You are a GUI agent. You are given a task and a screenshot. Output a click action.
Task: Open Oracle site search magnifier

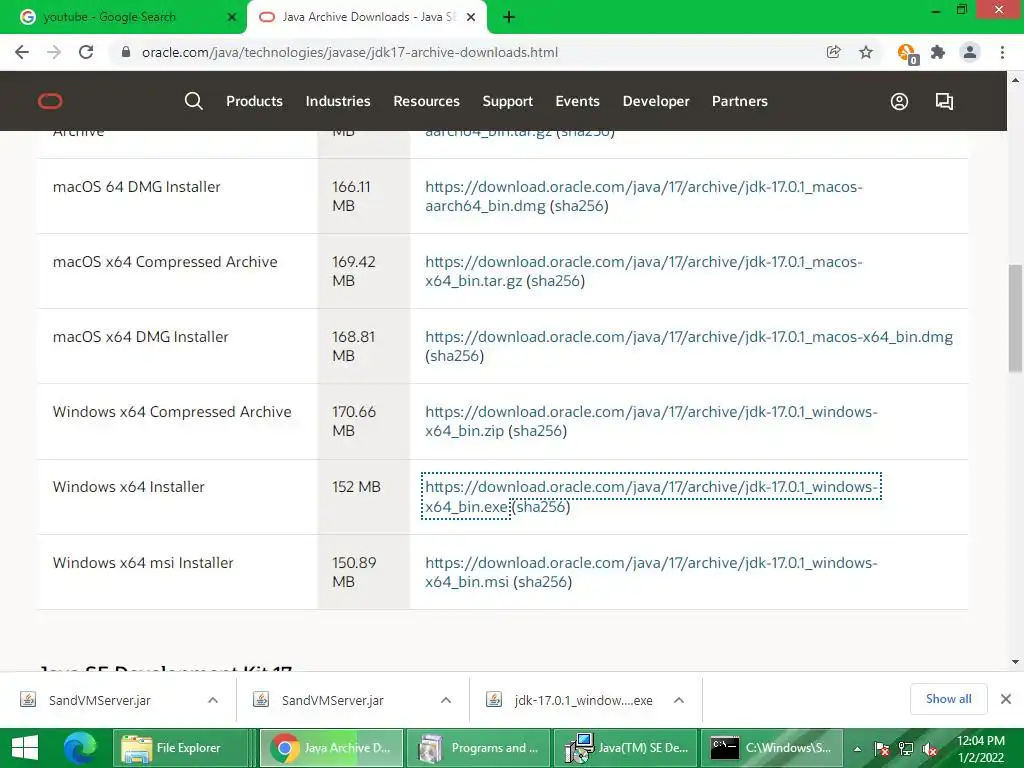[x=193, y=101]
